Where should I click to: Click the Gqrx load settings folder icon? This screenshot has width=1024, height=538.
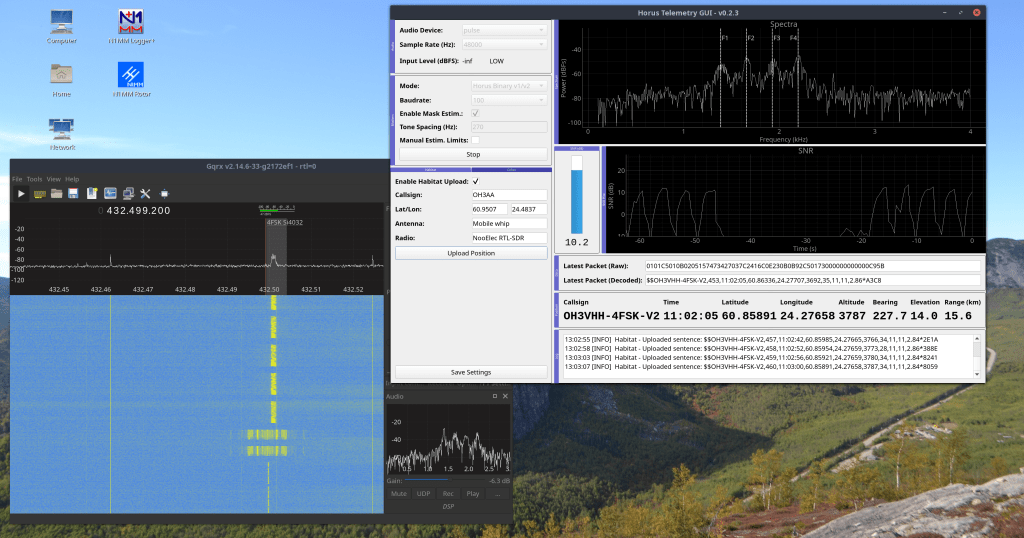(x=57, y=193)
